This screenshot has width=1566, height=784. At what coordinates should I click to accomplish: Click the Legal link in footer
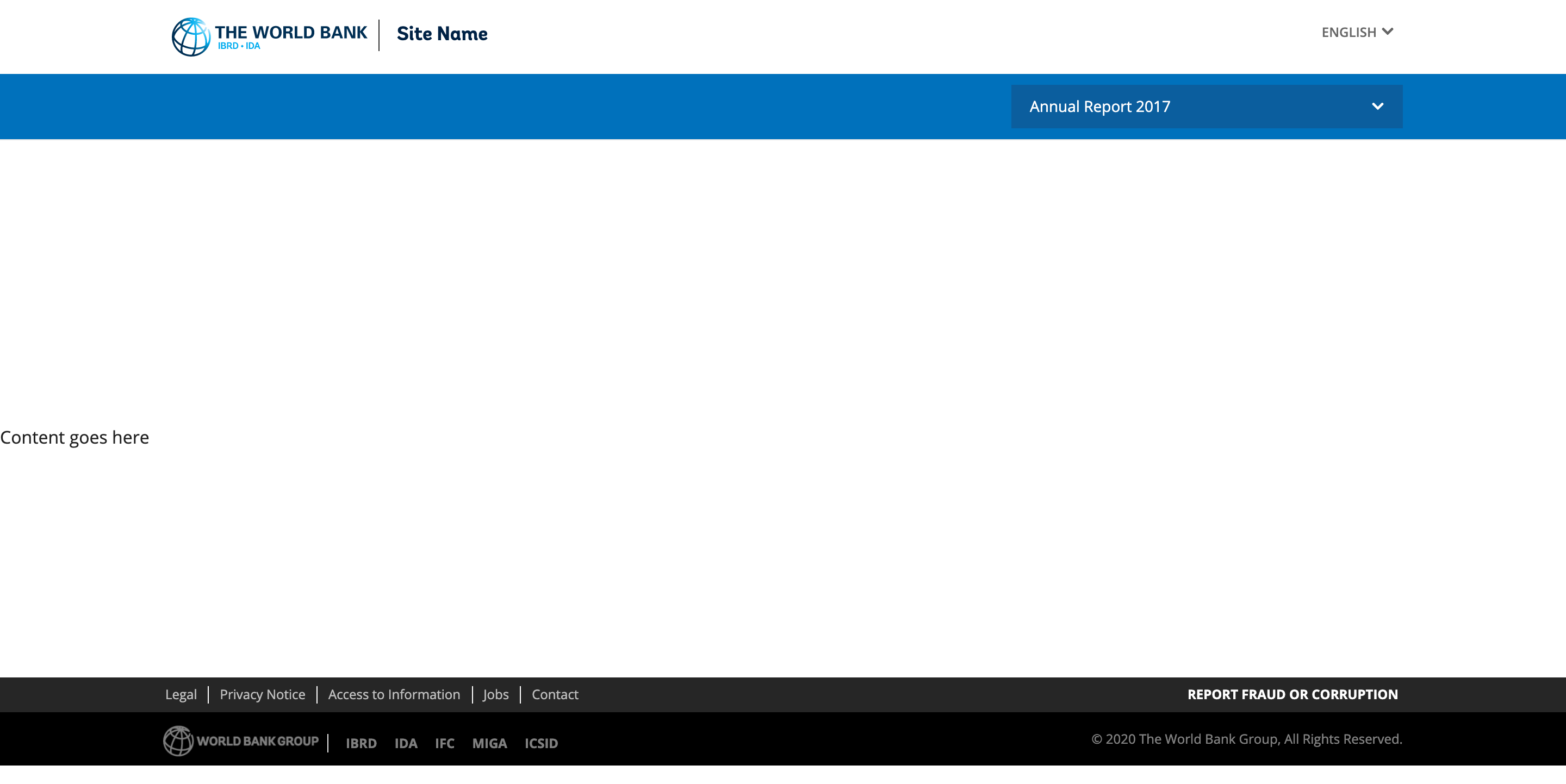coord(180,694)
